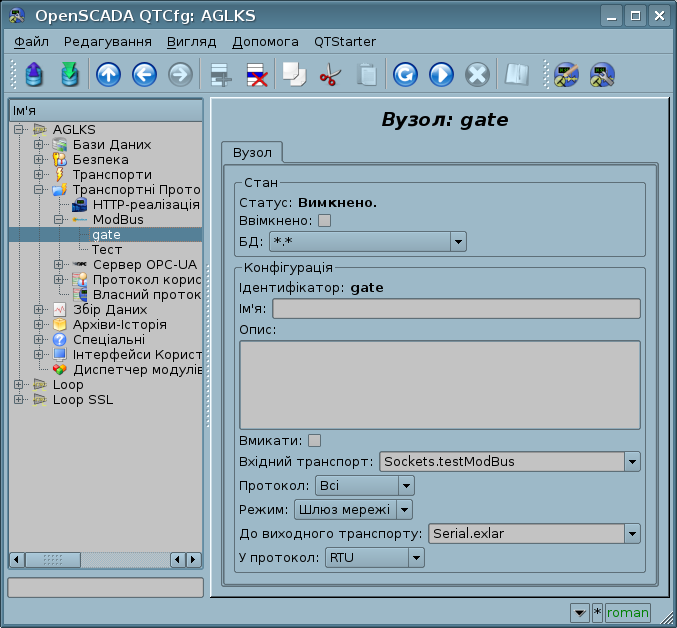Enable the Вмикати checkbox
Screen dimensions: 677x628
click(315, 440)
